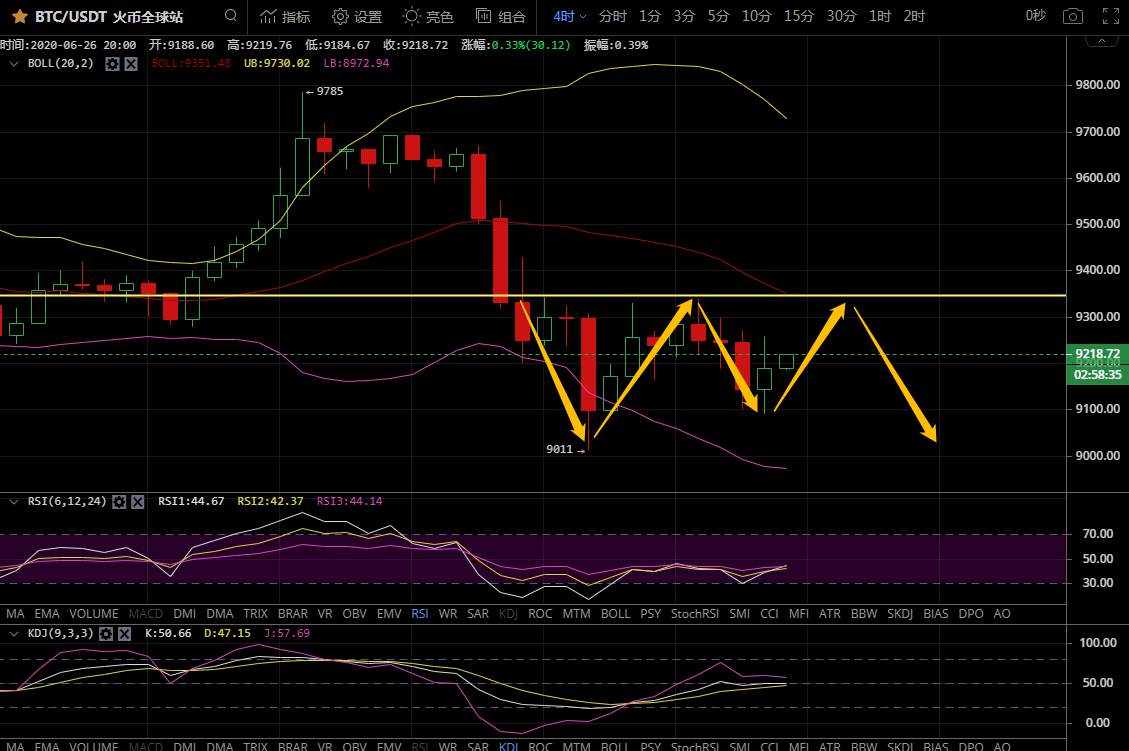The height and width of the screenshot is (751, 1129).
Task: Click the 组合 layout button
Action: point(501,16)
